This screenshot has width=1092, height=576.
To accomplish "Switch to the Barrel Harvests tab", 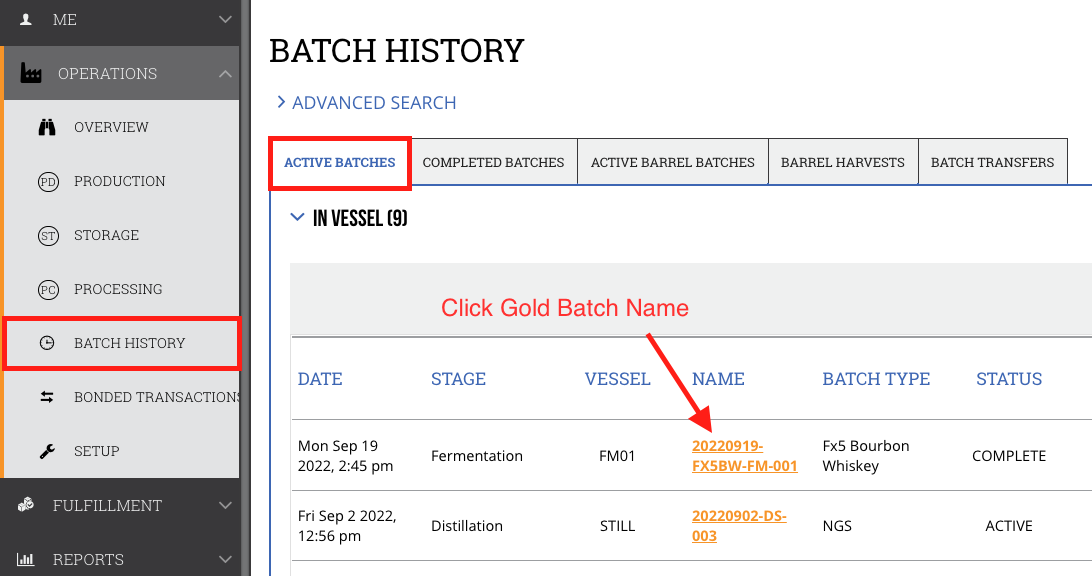I will pos(843,162).
